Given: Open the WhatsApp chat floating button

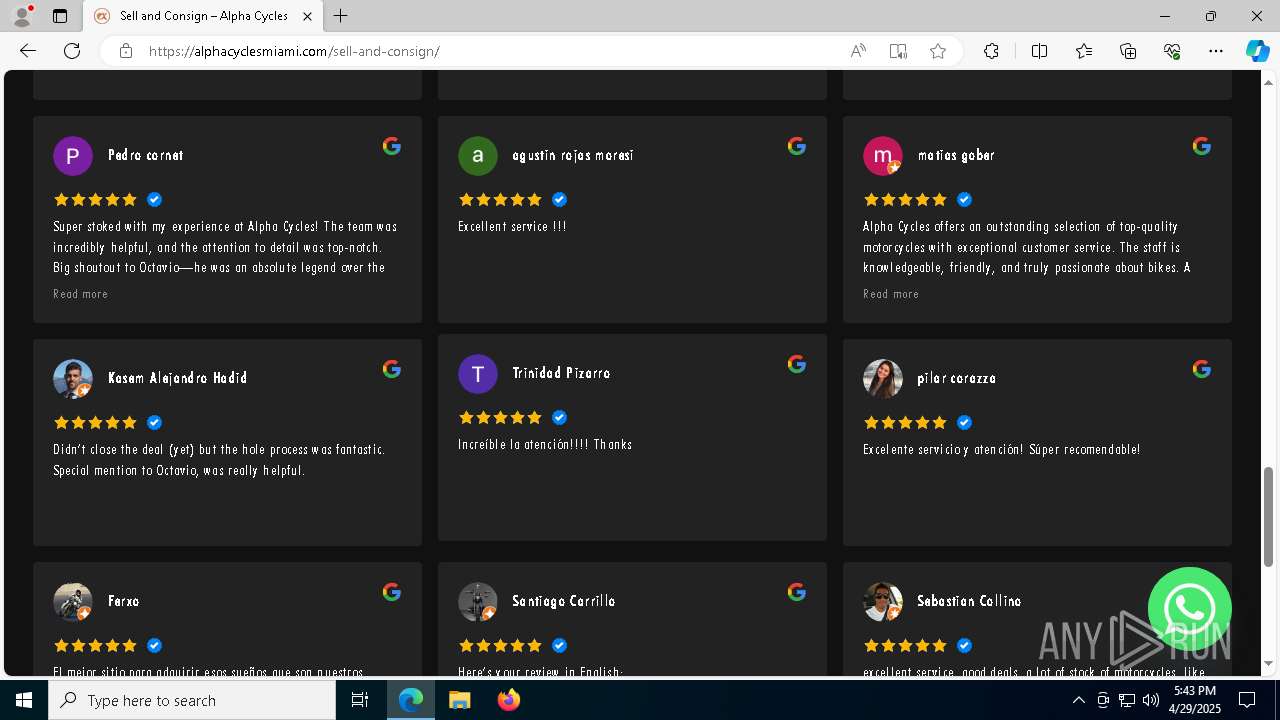Looking at the screenshot, I should [1189, 609].
